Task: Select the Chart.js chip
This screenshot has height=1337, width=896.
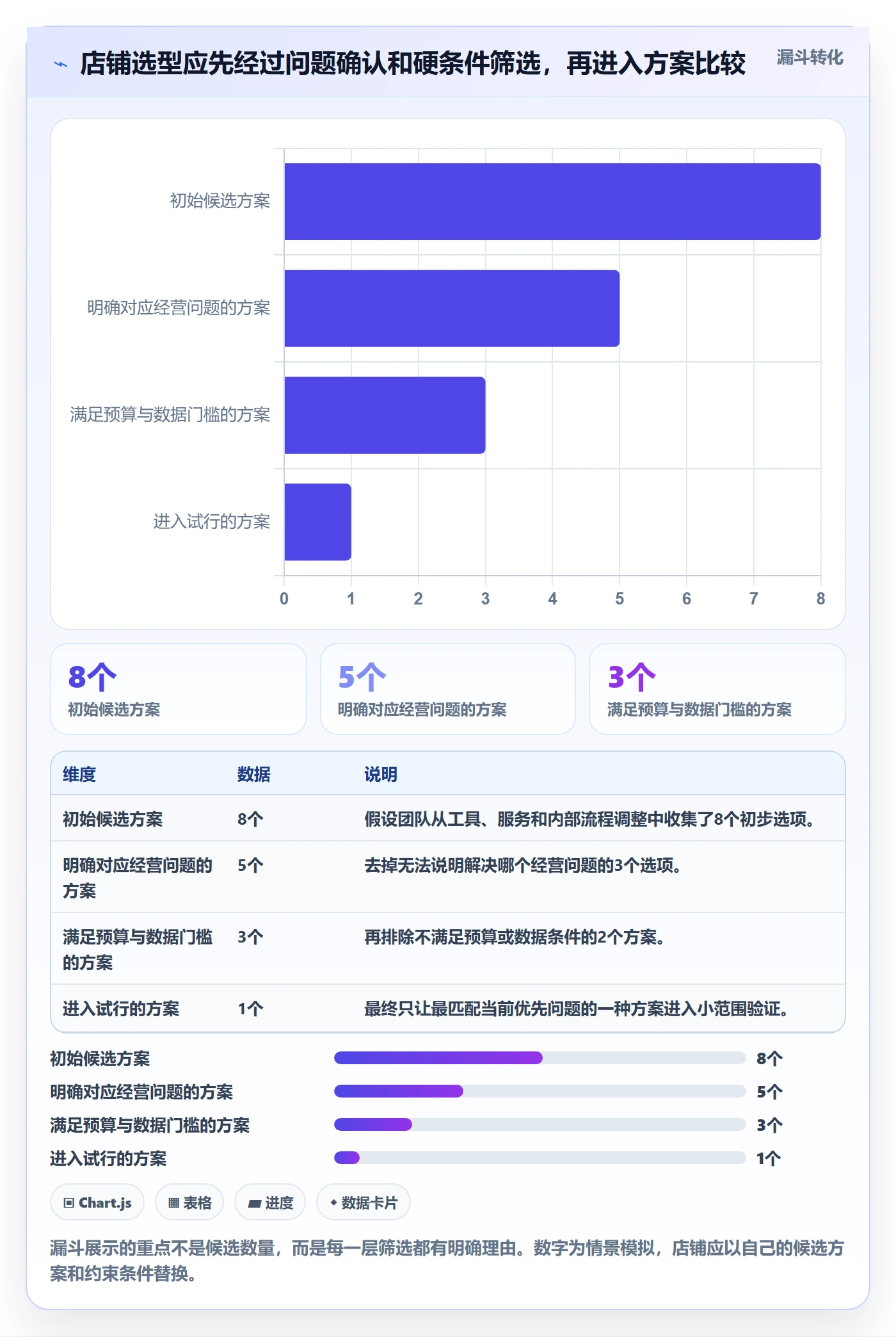Action: click(97, 1203)
